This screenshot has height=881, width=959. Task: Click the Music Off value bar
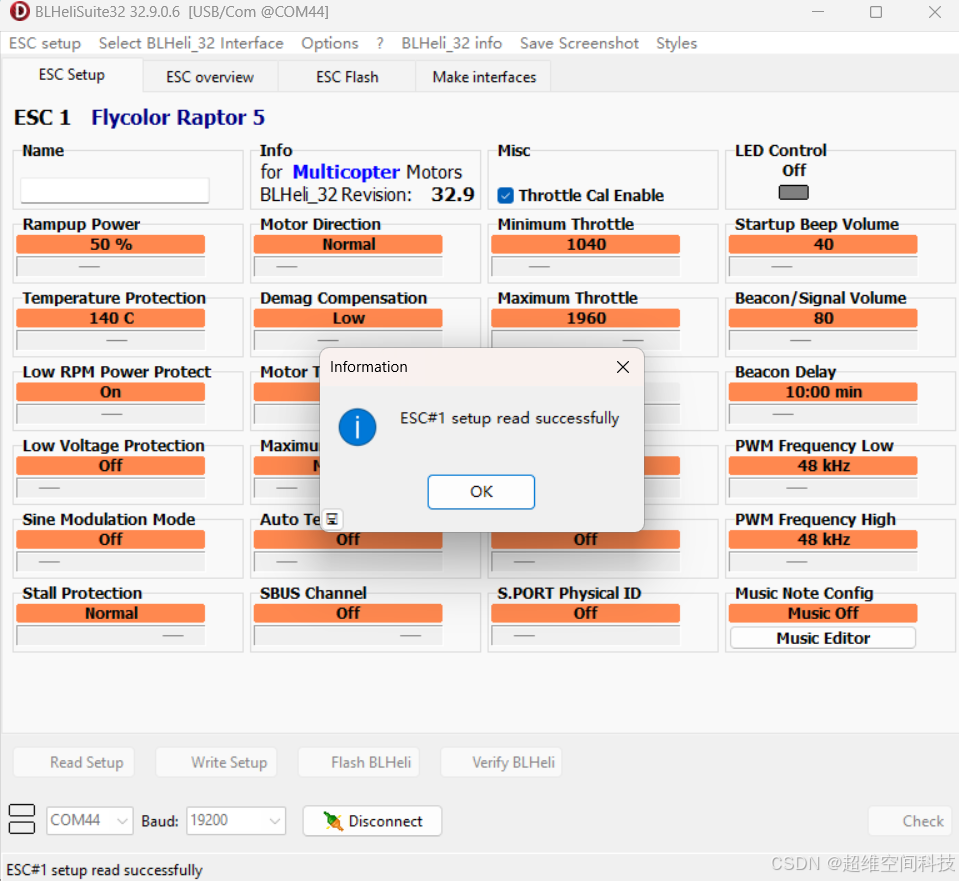point(823,613)
